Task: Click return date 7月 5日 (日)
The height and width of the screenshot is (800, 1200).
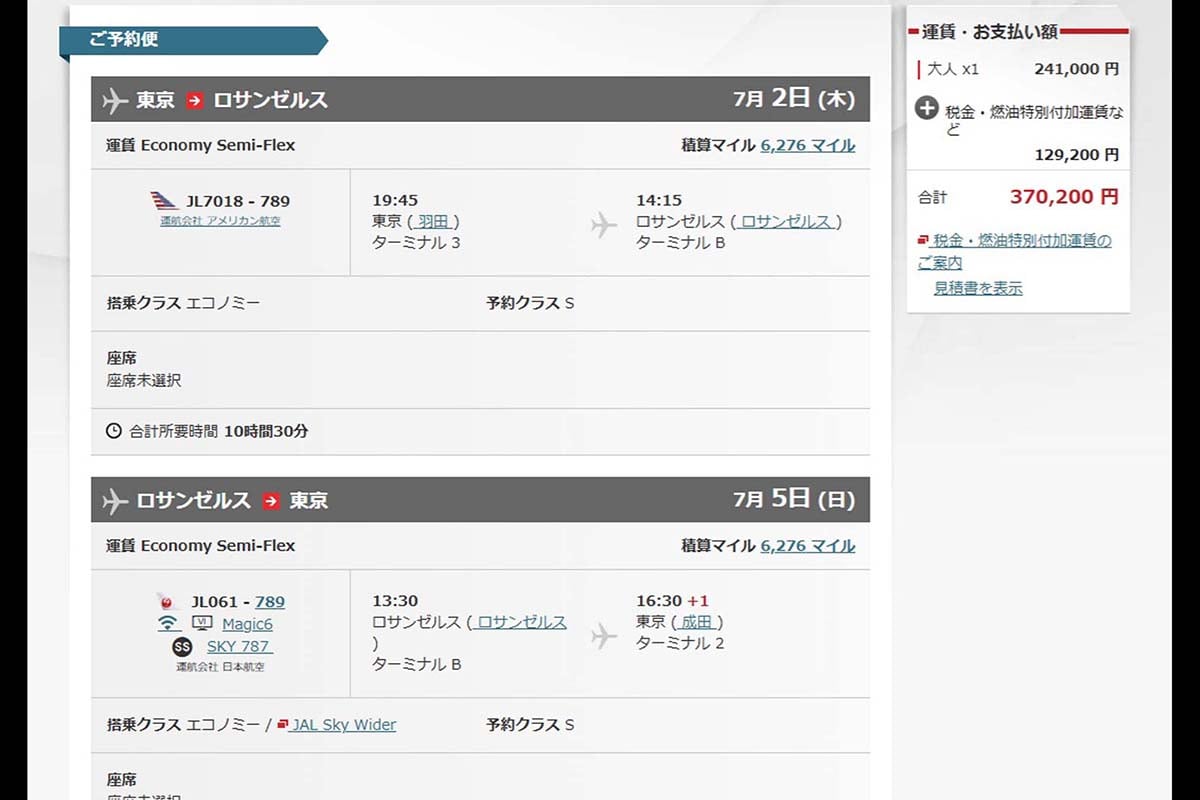Action: (794, 499)
